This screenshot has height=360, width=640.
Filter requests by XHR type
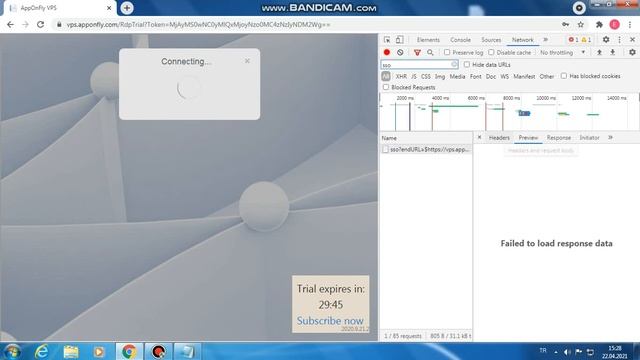[x=401, y=76]
